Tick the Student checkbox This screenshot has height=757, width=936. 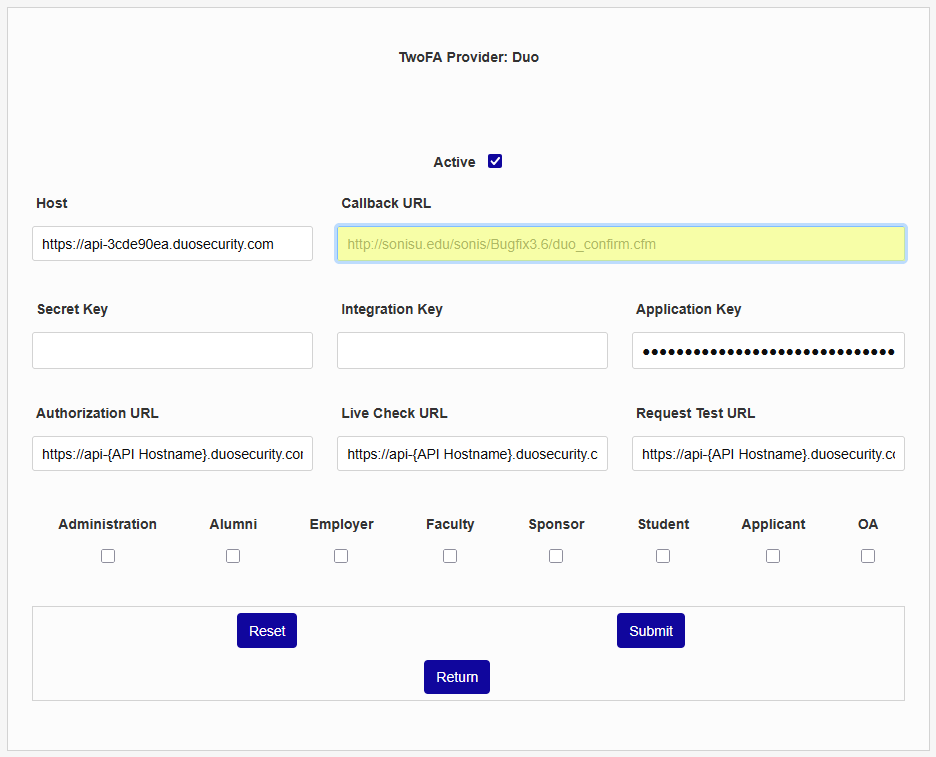coord(663,556)
